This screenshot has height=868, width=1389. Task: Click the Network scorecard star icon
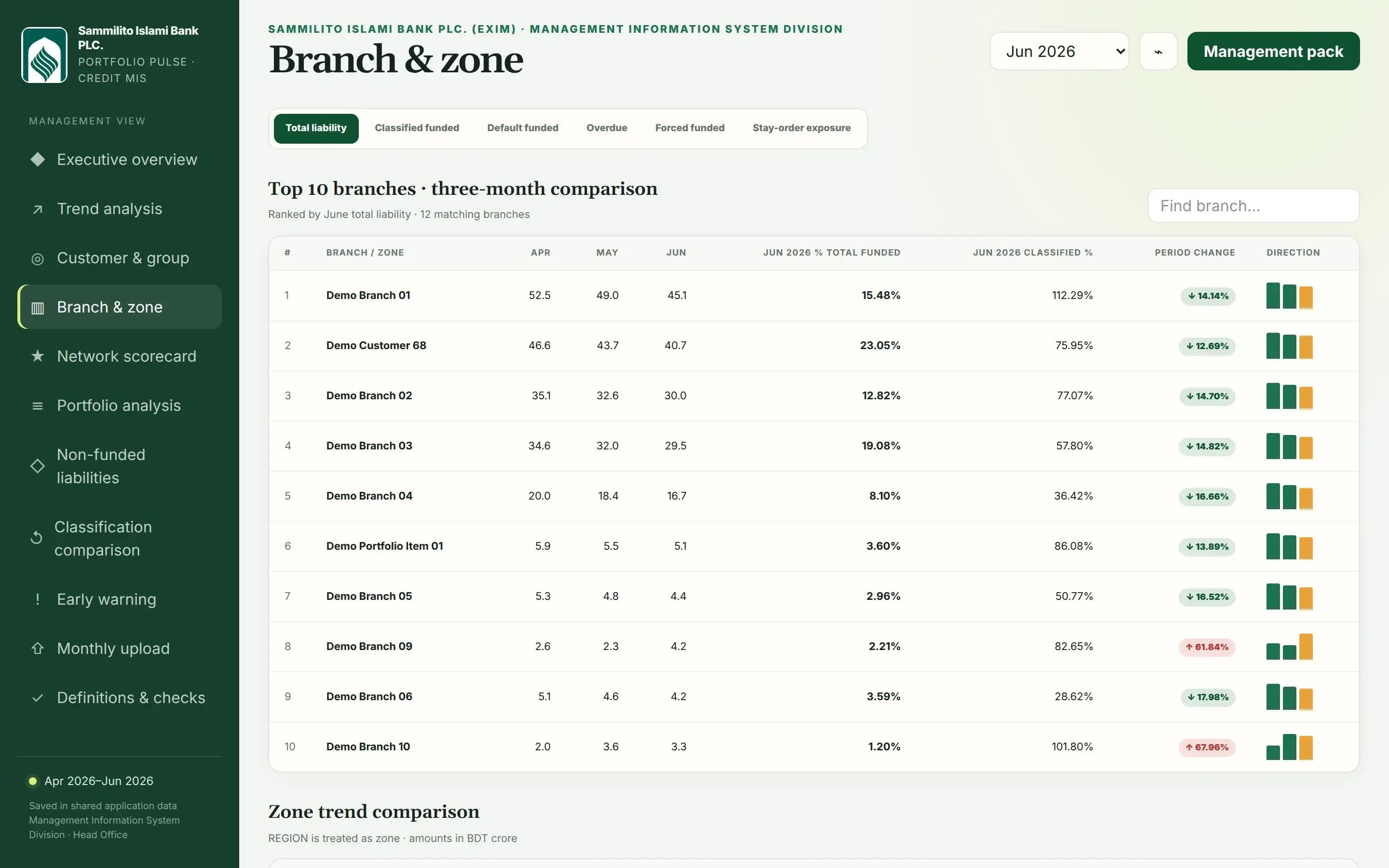point(37,356)
